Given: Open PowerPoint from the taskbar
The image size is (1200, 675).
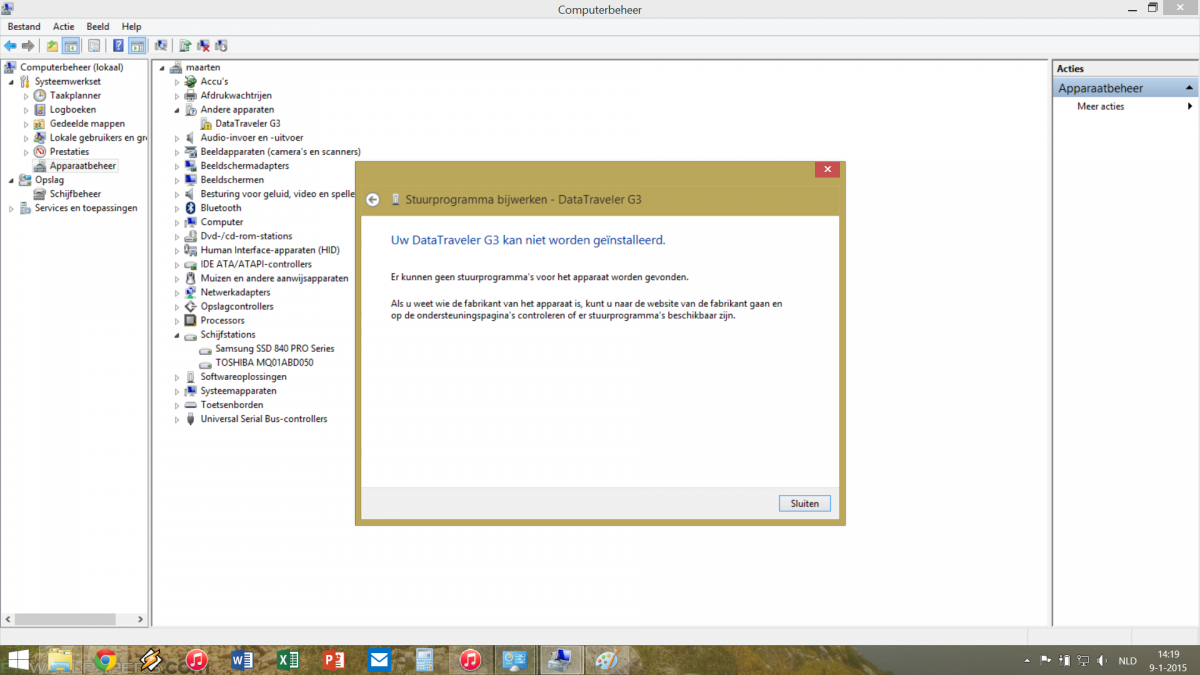Looking at the screenshot, I should point(333,660).
